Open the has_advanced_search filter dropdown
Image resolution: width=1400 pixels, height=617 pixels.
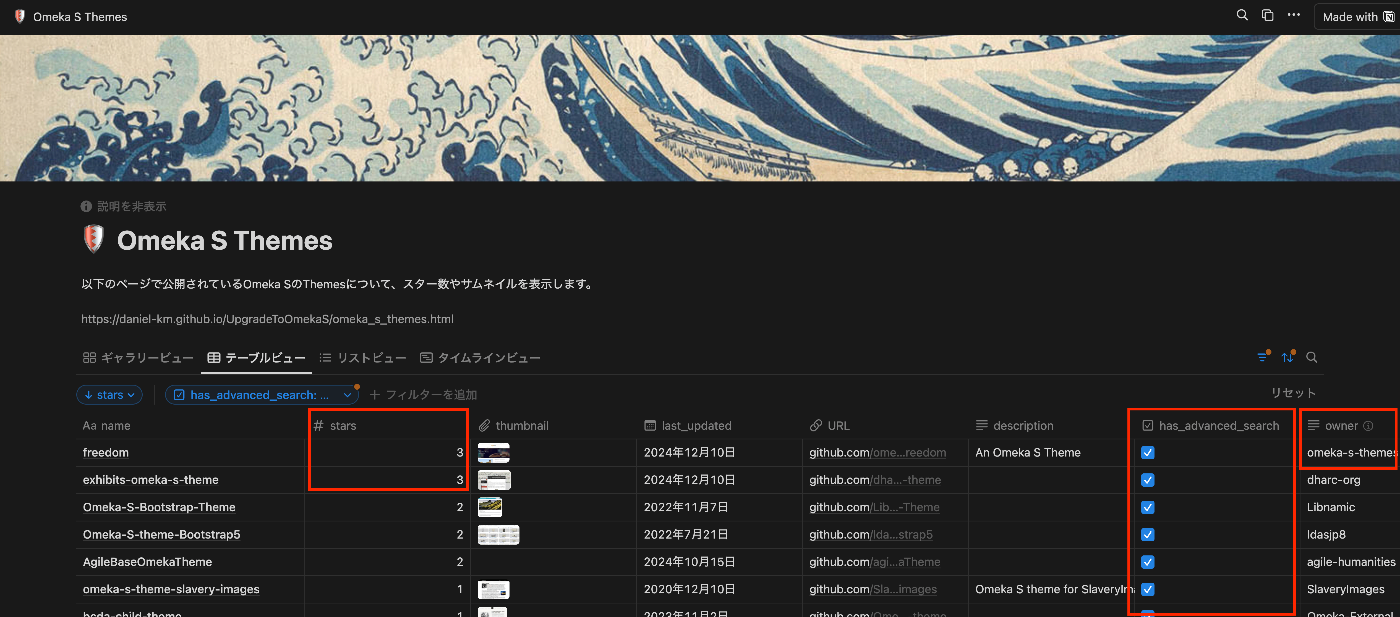tap(261, 394)
